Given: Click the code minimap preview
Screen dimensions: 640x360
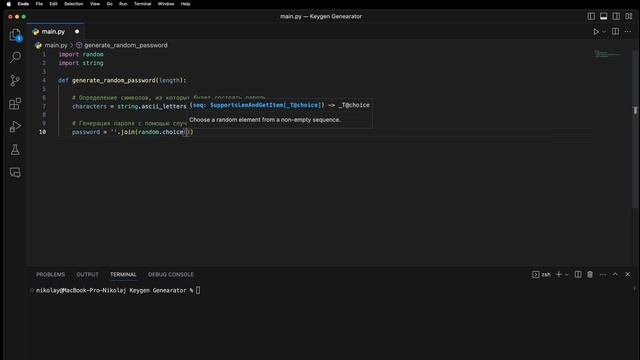Looking at the screenshot, I should click(607, 54).
